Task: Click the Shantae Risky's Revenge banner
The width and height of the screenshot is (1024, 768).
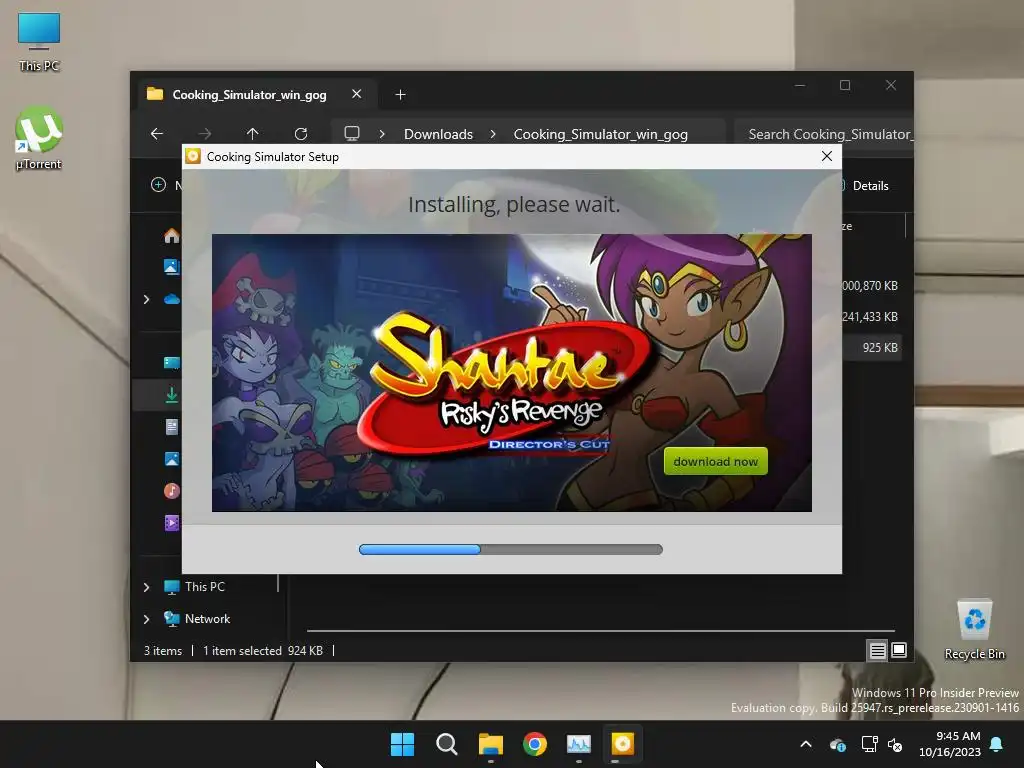Action: click(511, 373)
